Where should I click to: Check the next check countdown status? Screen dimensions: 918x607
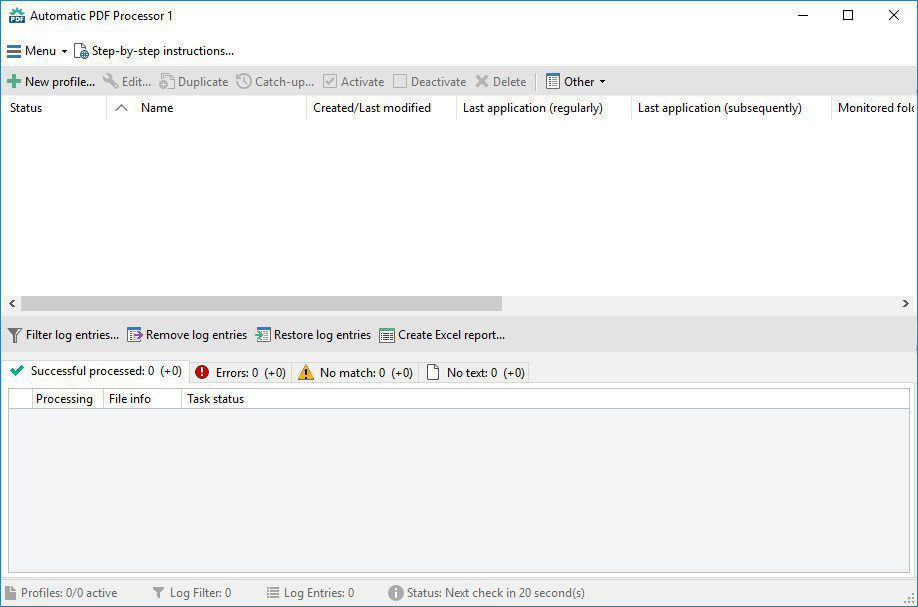click(490, 592)
